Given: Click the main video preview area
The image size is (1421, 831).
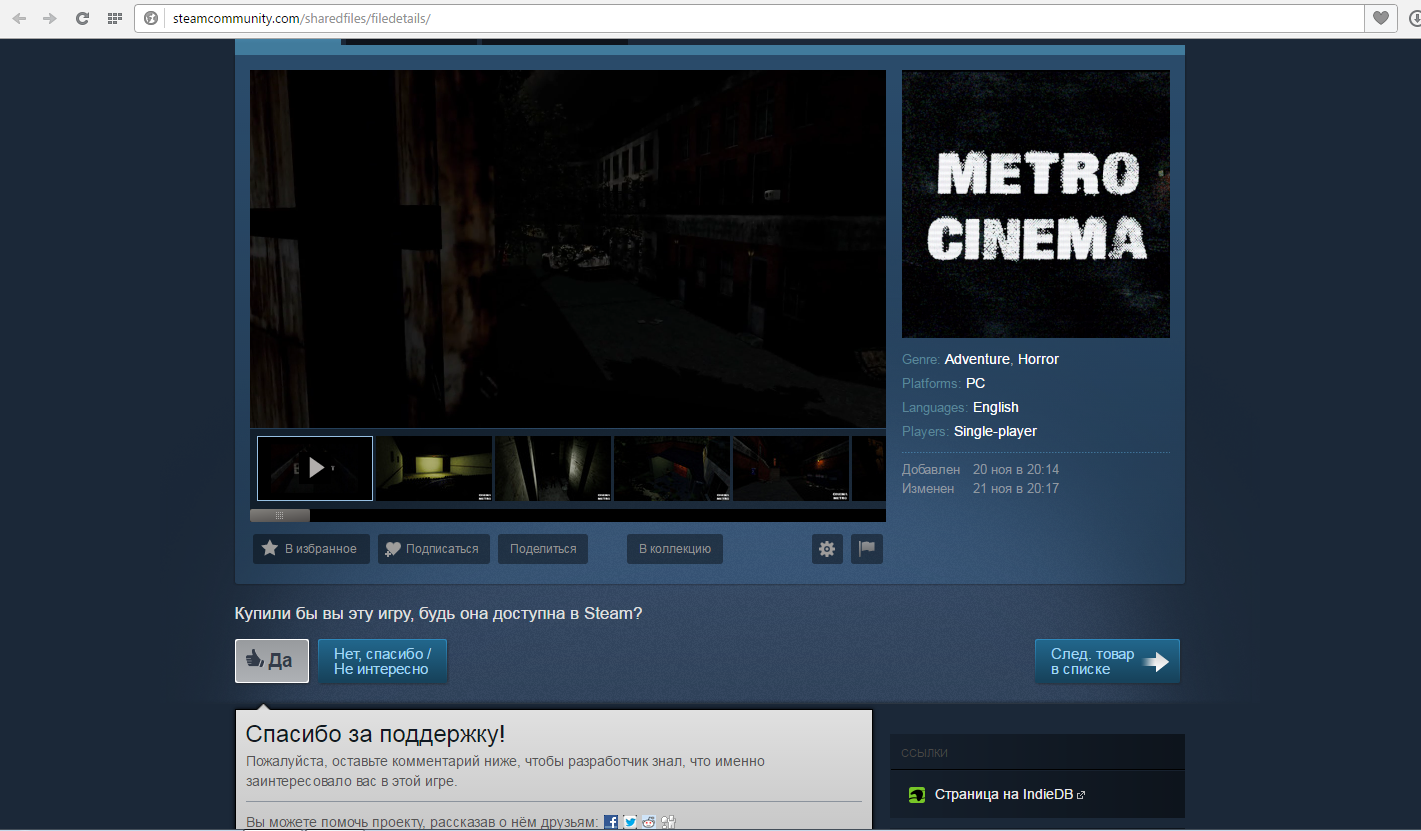Looking at the screenshot, I should (x=568, y=249).
